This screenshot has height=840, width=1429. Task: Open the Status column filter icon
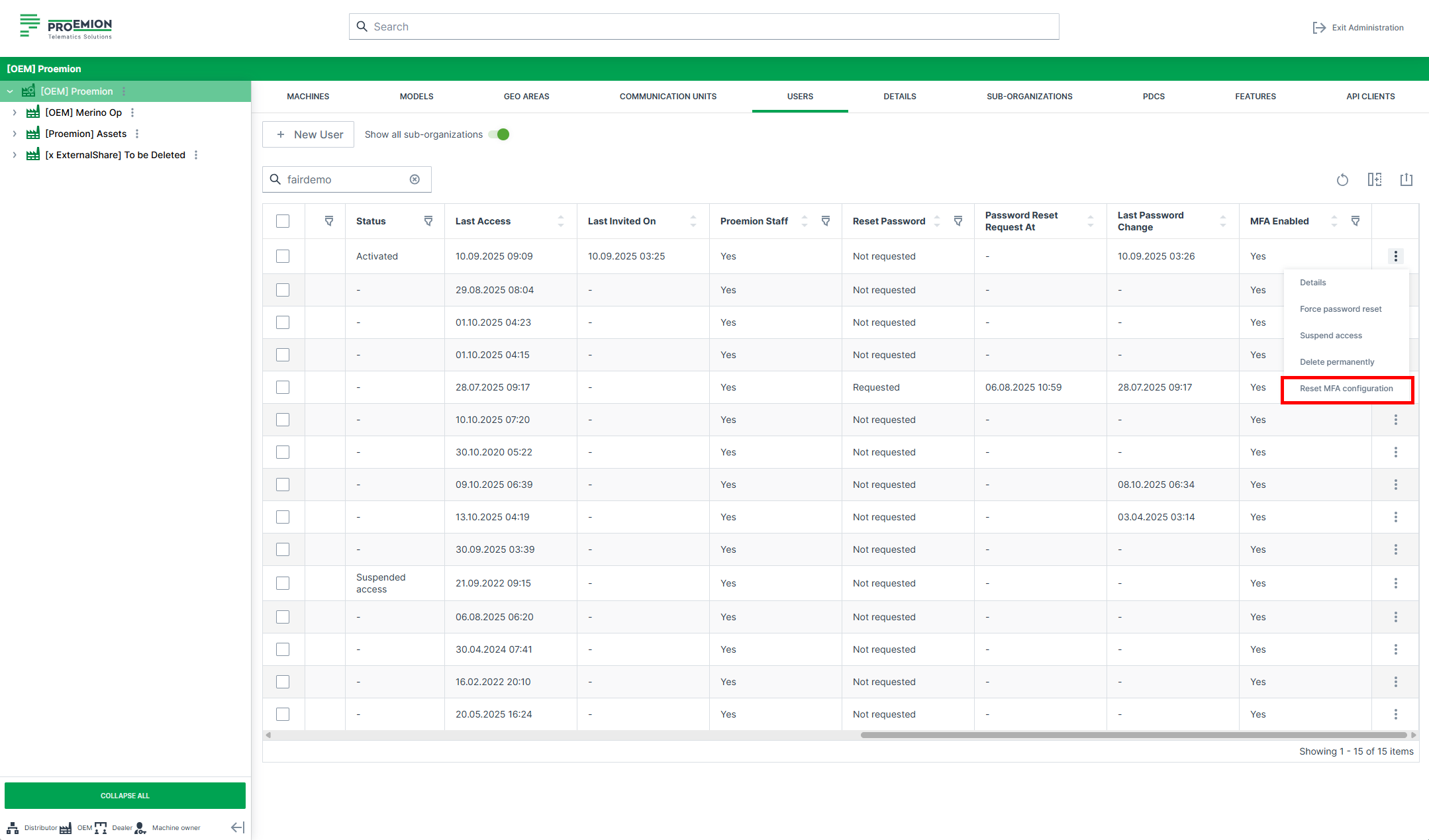(x=428, y=221)
